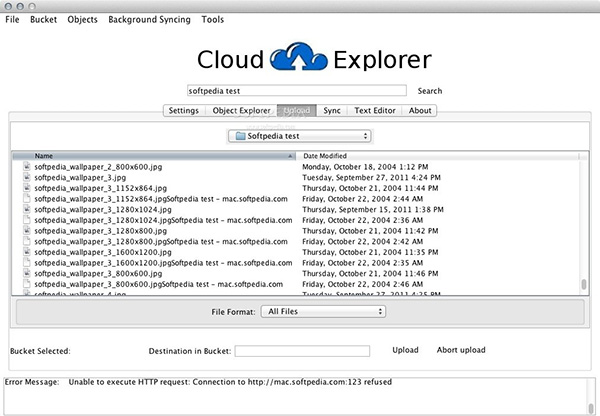The height and width of the screenshot is (416, 600).
Task: Click icon next to softpedia_wallpaper_3_1152x864.jpg
Action: pos(26,188)
